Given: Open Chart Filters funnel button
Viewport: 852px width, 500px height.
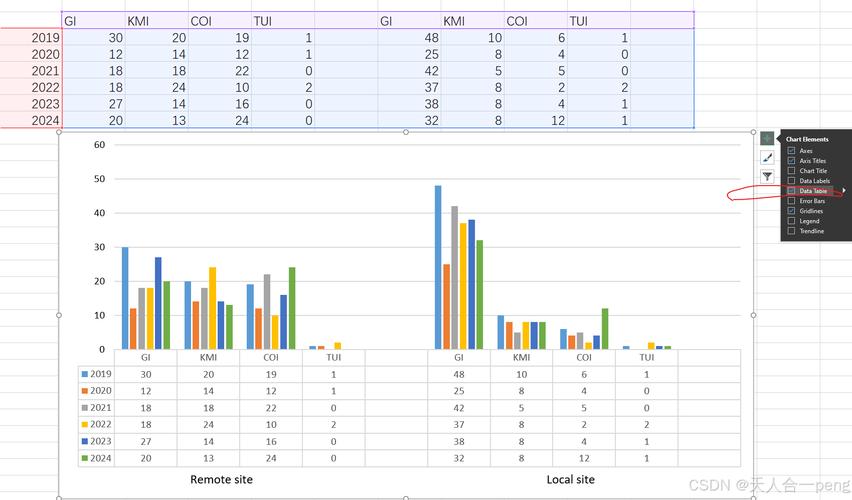Looking at the screenshot, I should (767, 176).
